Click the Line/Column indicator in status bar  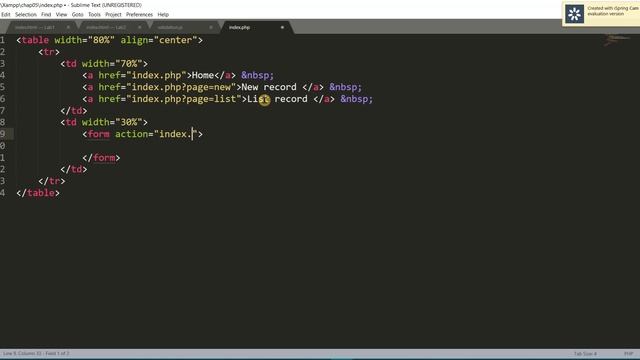(36, 353)
